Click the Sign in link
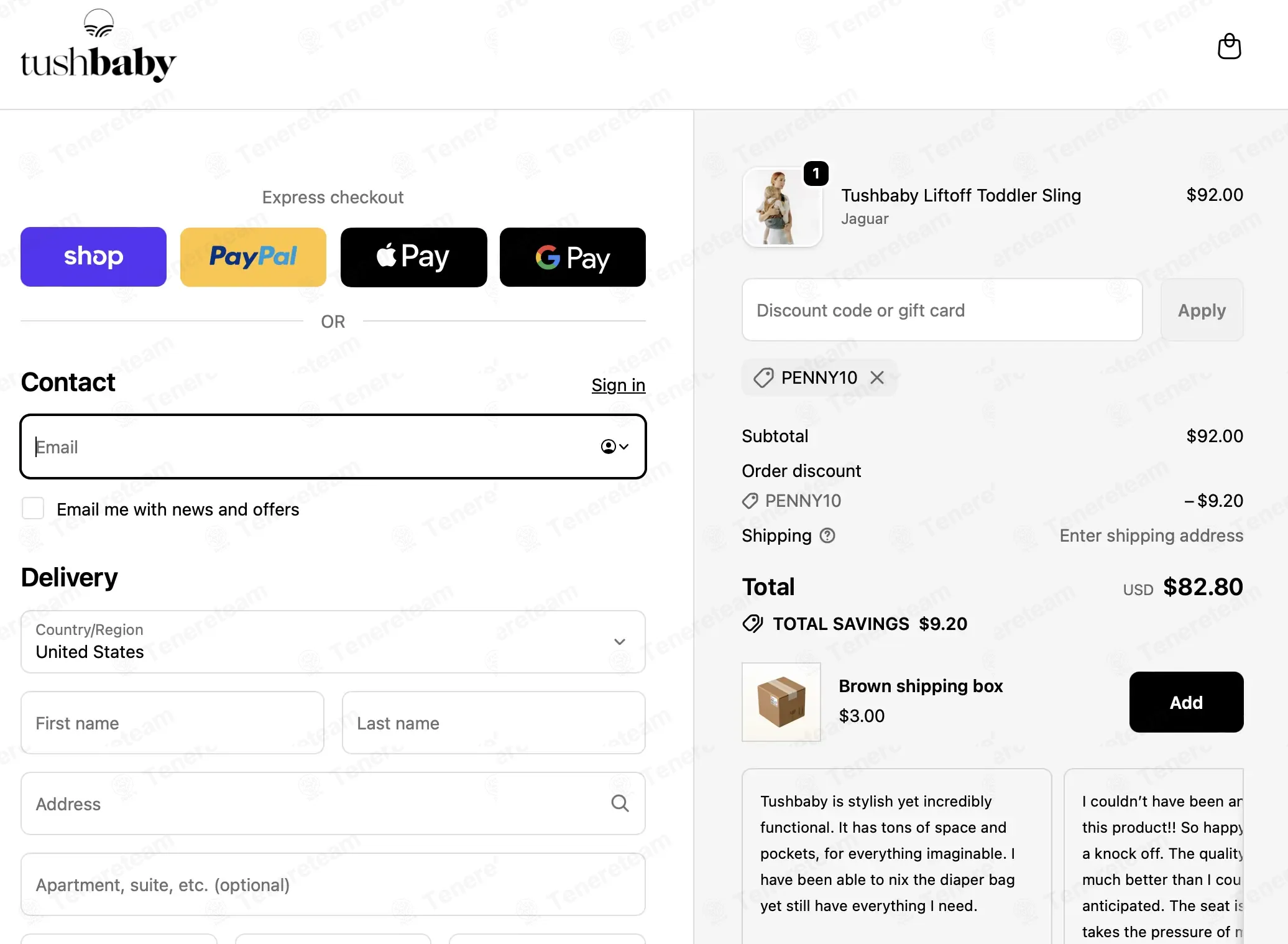Image resolution: width=1288 pixels, height=944 pixels. pyautogui.click(x=619, y=385)
